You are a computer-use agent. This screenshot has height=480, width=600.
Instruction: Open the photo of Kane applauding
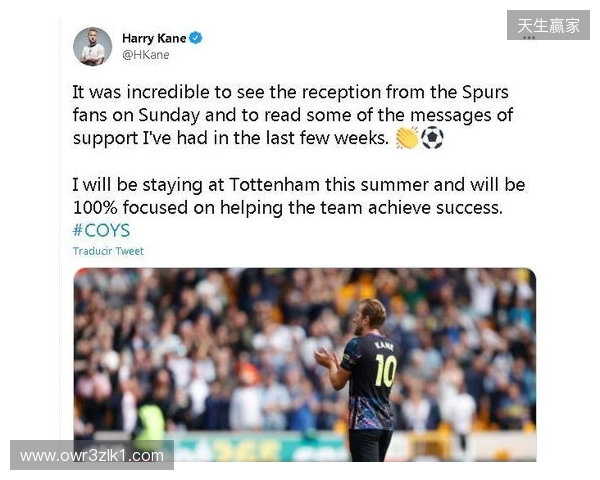[x=305, y=365]
